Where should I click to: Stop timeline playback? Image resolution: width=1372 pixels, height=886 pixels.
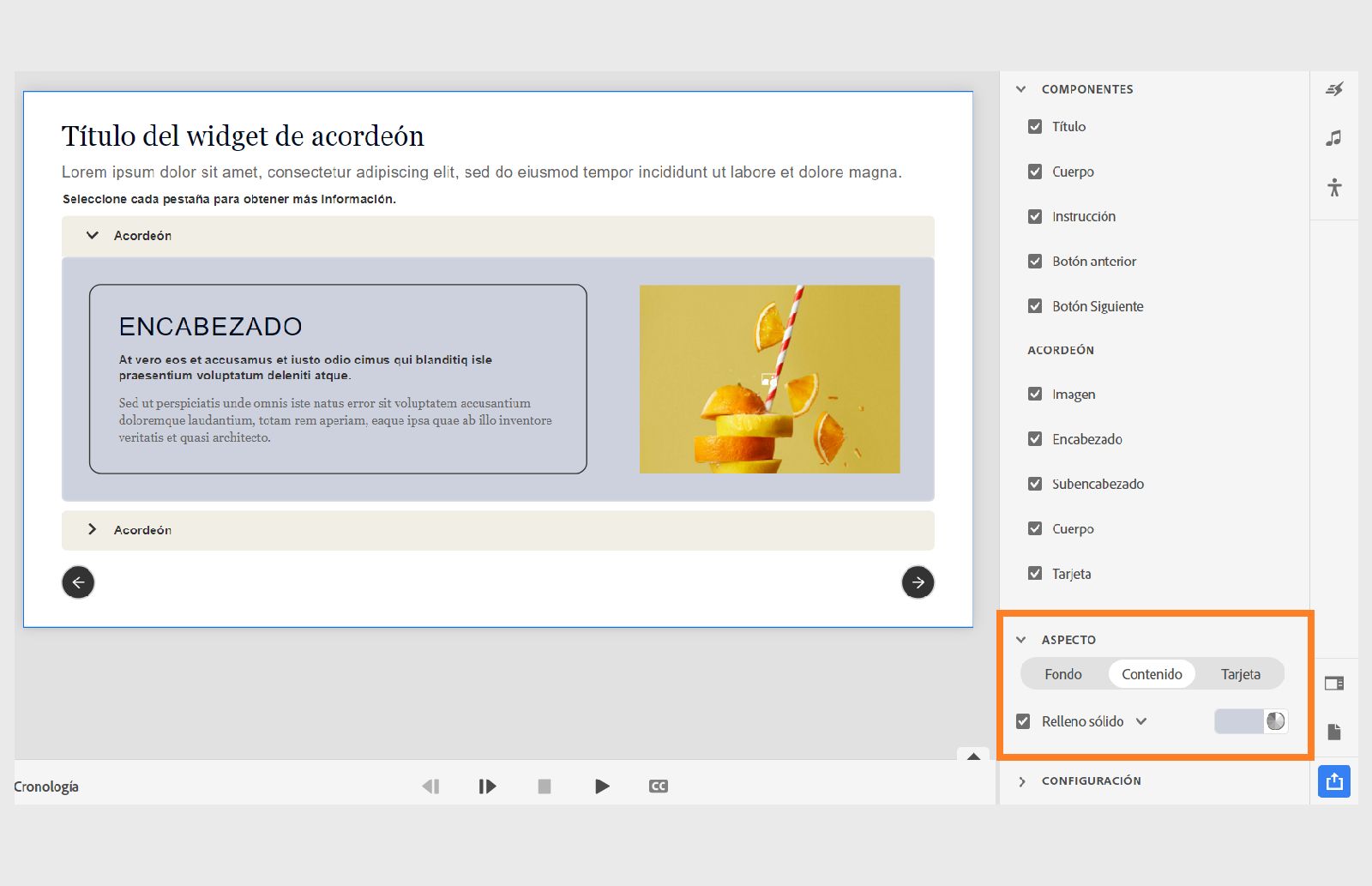545,787
